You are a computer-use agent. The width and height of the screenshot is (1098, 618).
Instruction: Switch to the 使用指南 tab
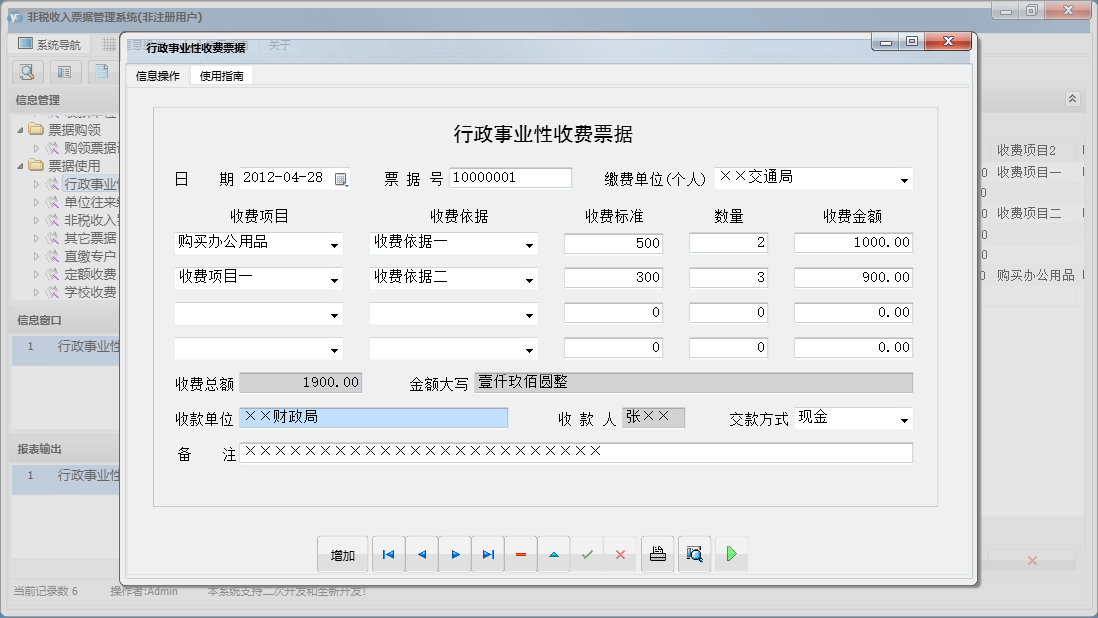(221, 76)
